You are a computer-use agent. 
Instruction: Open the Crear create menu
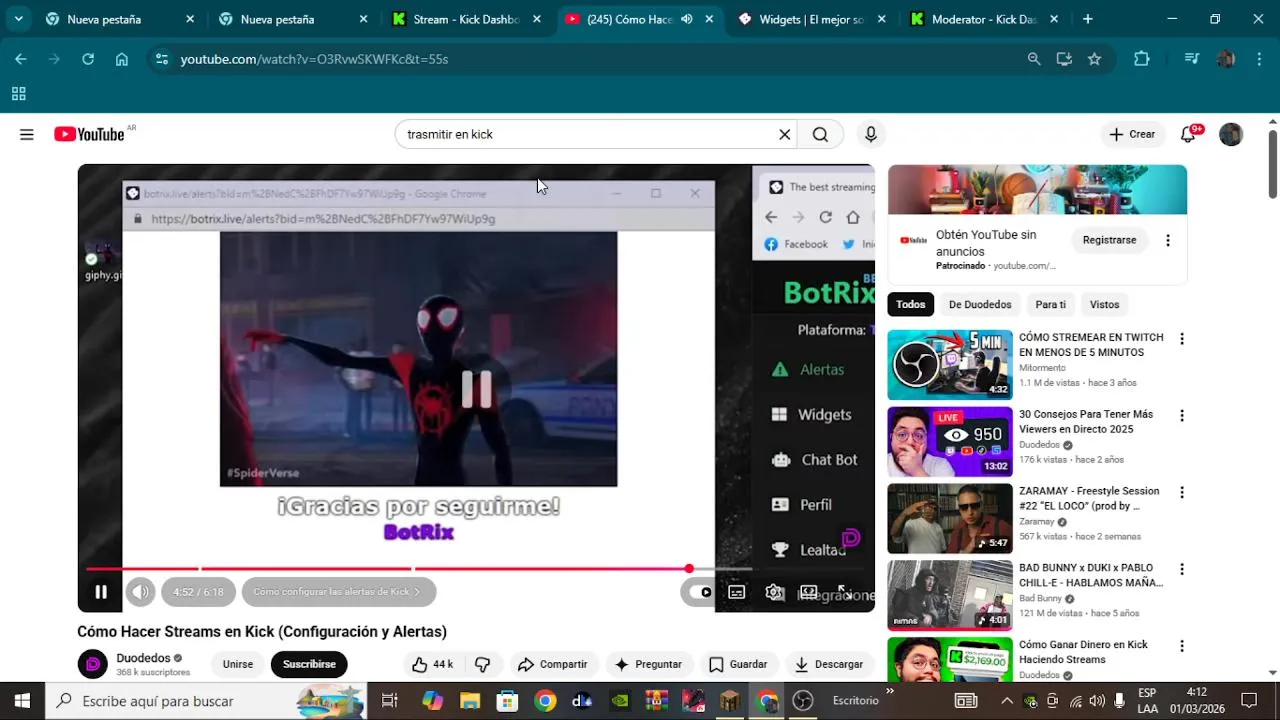1133,135
